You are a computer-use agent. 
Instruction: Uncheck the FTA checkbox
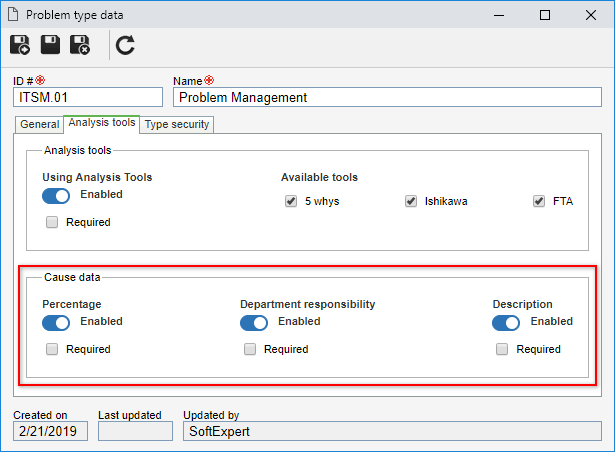[539, 201]
